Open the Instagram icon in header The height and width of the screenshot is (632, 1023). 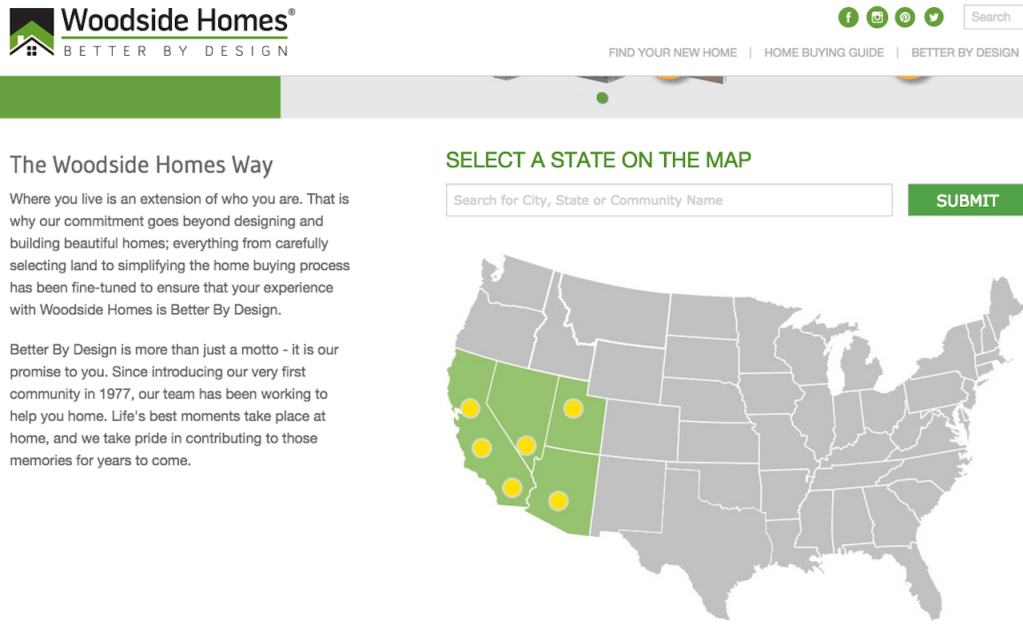[877, 17]
